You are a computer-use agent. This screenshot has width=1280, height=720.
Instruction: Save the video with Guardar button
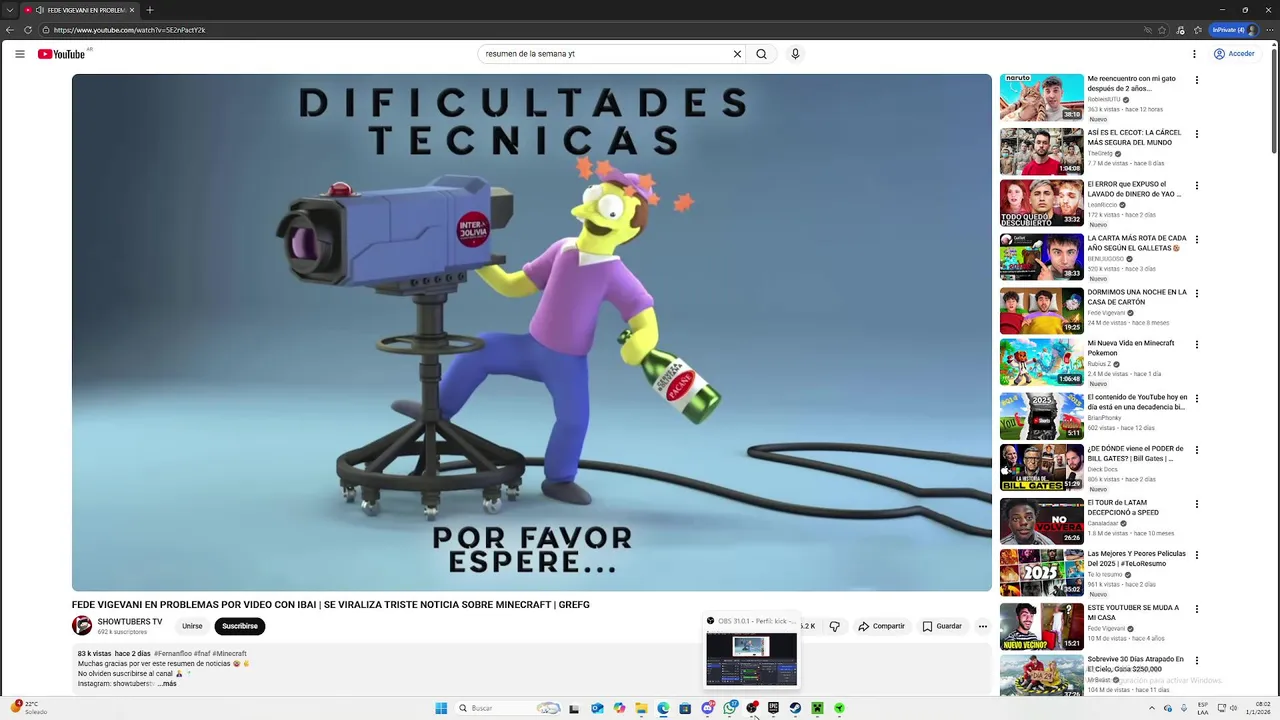[942, 626]
